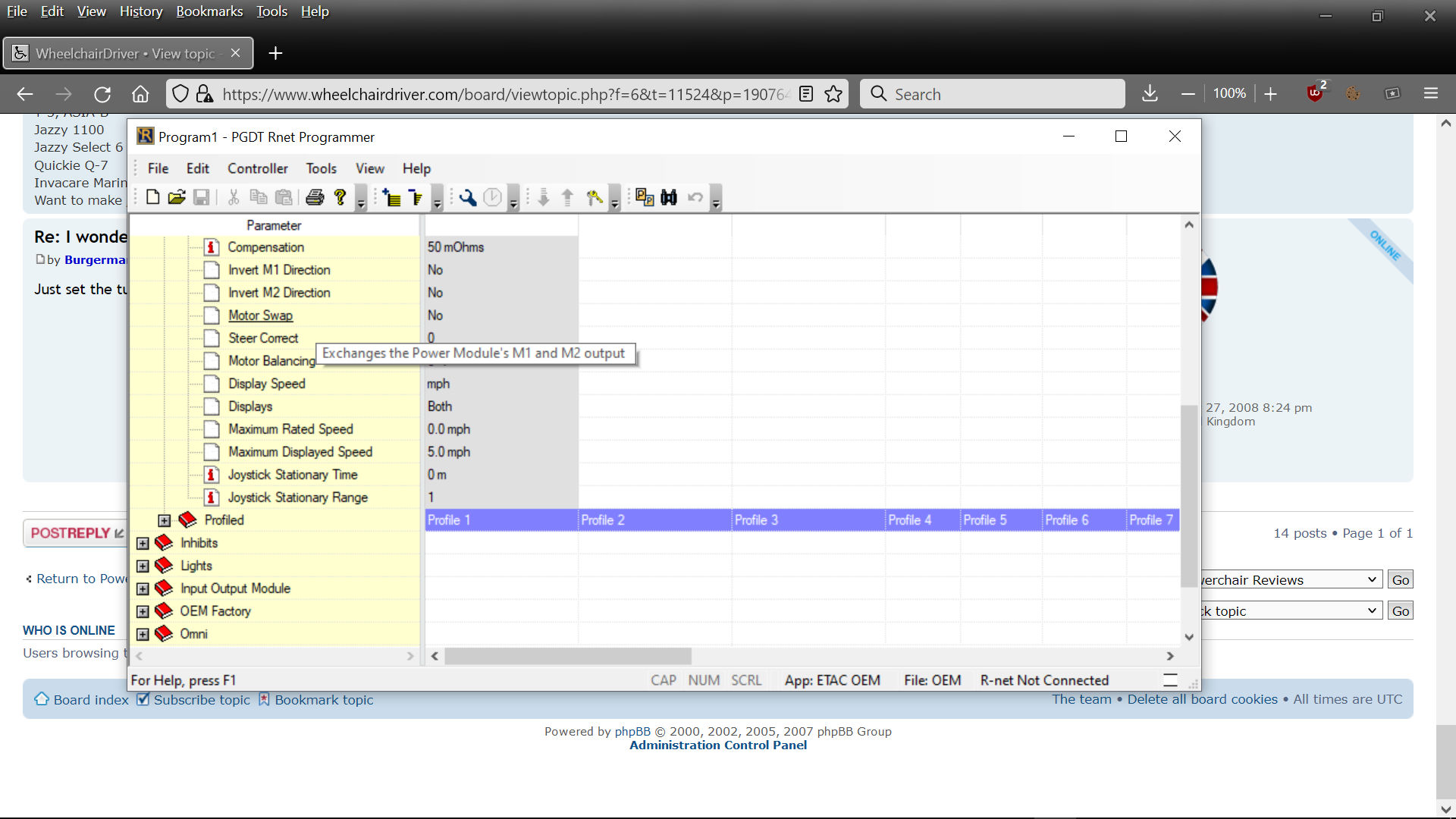Click the wrench diagnostics toolbar icon
This screenshot has height=819, width=1456.
(467, 197)
